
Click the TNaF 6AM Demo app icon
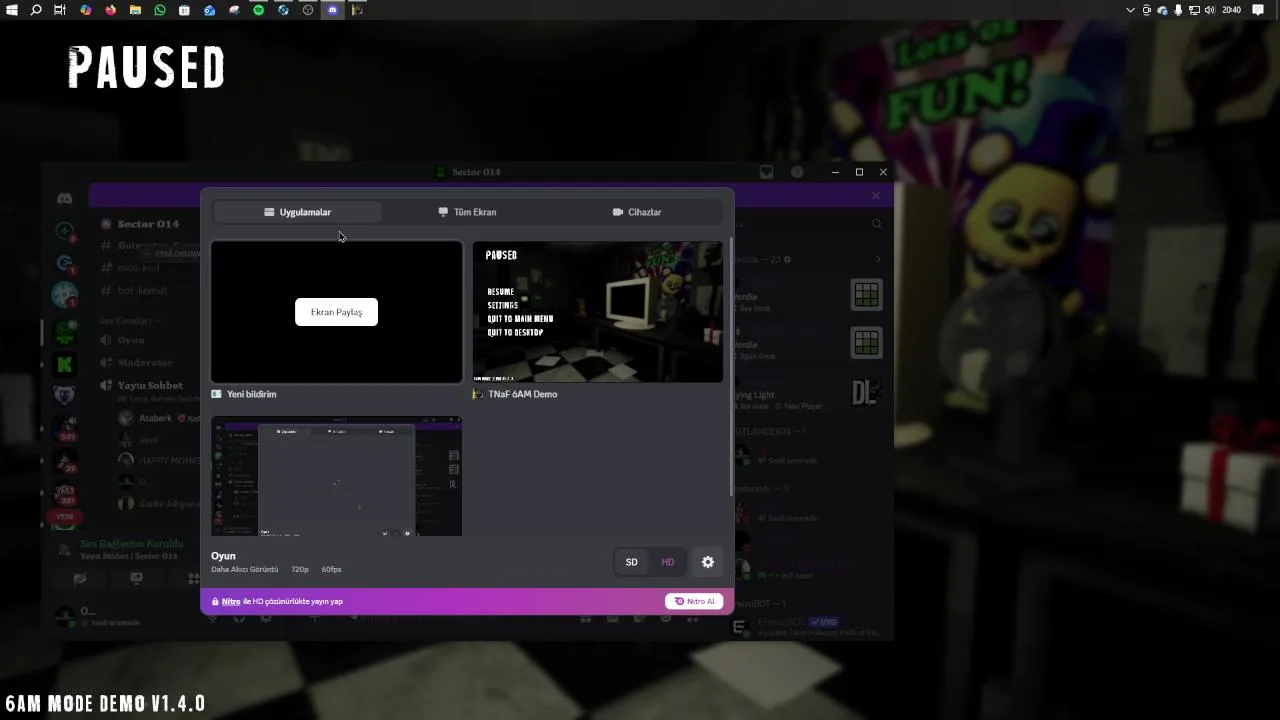pos(478,394)
